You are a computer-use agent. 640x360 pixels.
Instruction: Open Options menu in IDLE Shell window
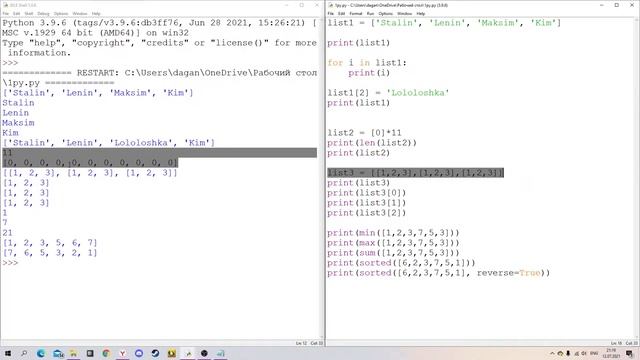click(x=61, y=13)
